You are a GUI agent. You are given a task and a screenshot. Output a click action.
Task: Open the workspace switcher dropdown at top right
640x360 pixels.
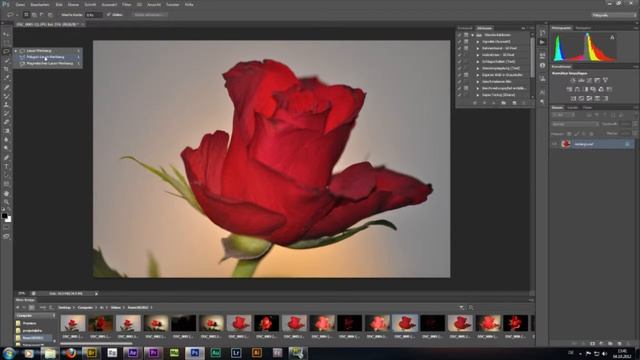613,15
